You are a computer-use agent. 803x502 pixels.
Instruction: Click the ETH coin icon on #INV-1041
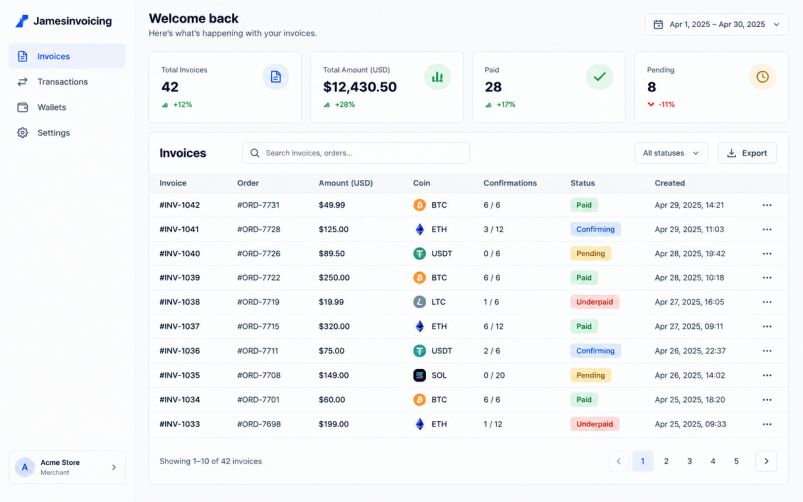tap(419, 229)
